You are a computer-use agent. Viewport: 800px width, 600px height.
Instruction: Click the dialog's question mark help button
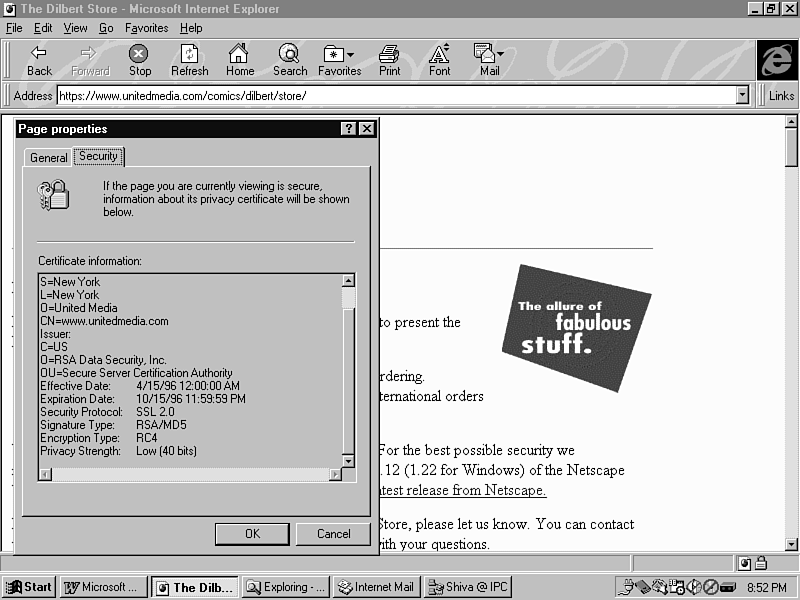point(348,129)
